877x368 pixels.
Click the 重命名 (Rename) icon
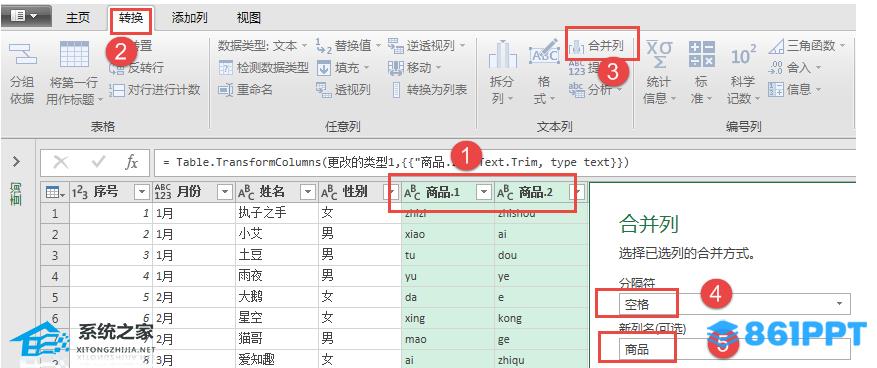(x=225, y=89)
